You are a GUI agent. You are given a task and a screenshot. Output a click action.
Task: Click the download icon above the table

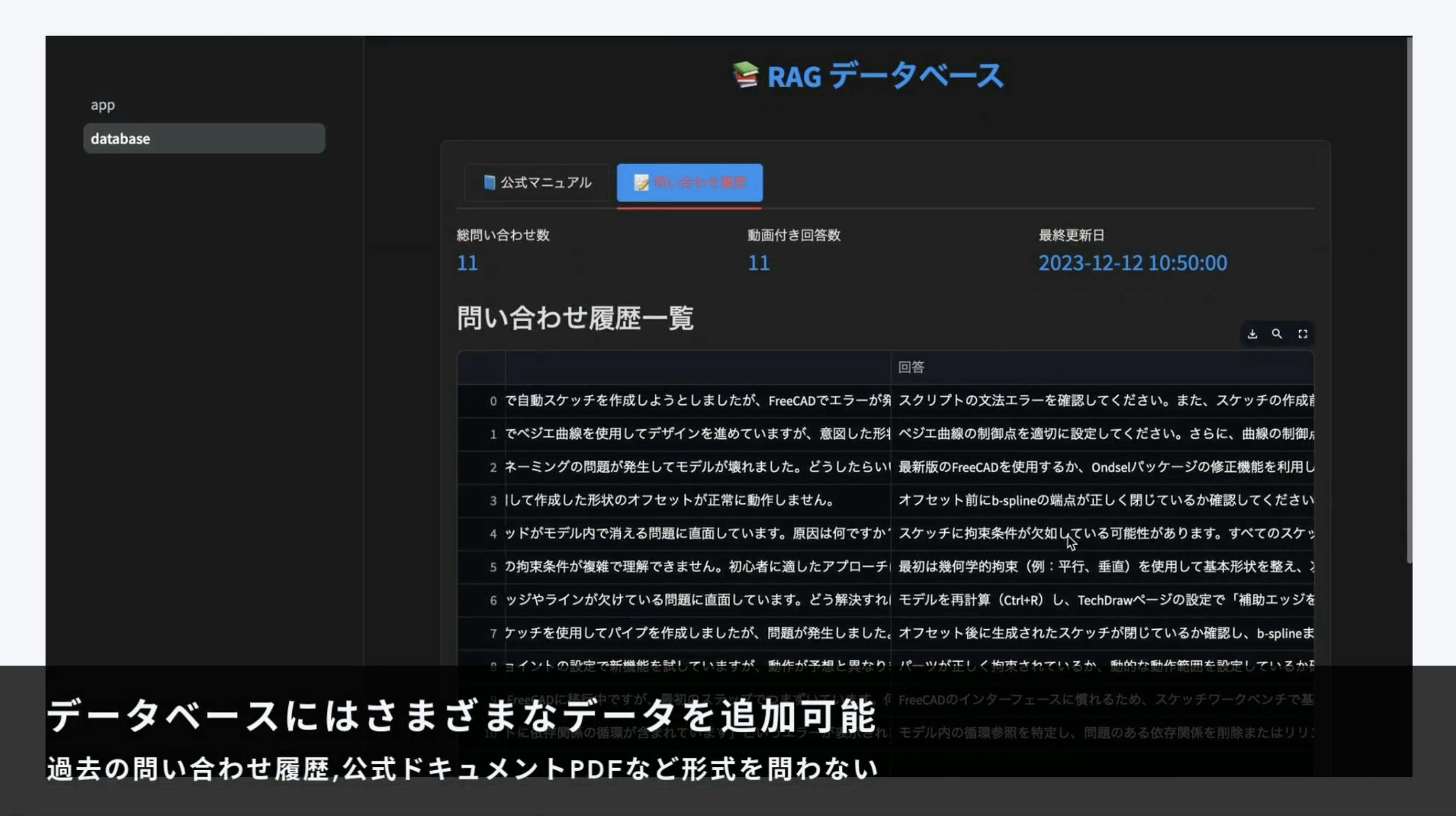(x=1253, y=334)
